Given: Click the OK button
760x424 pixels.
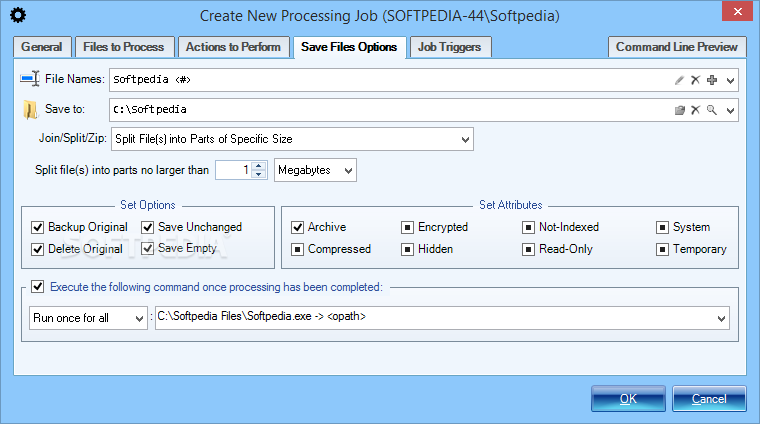Looking at the screenshot, I should click(628, 399).
